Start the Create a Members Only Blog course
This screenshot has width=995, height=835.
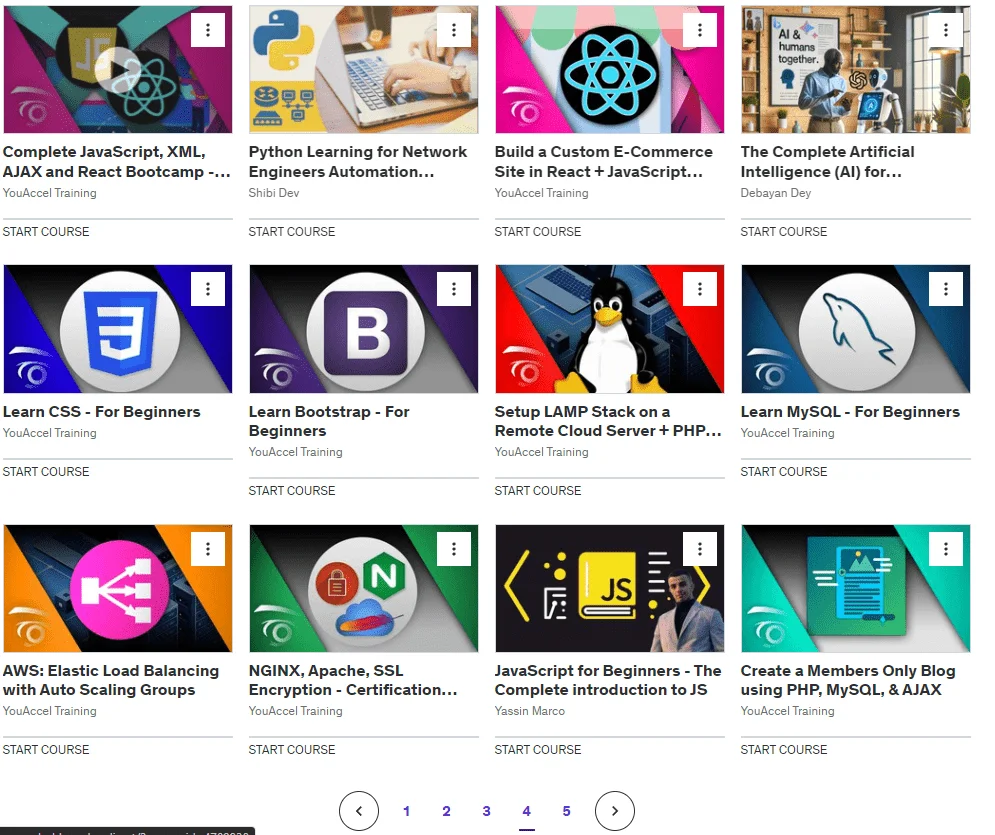tap(784, 749)
